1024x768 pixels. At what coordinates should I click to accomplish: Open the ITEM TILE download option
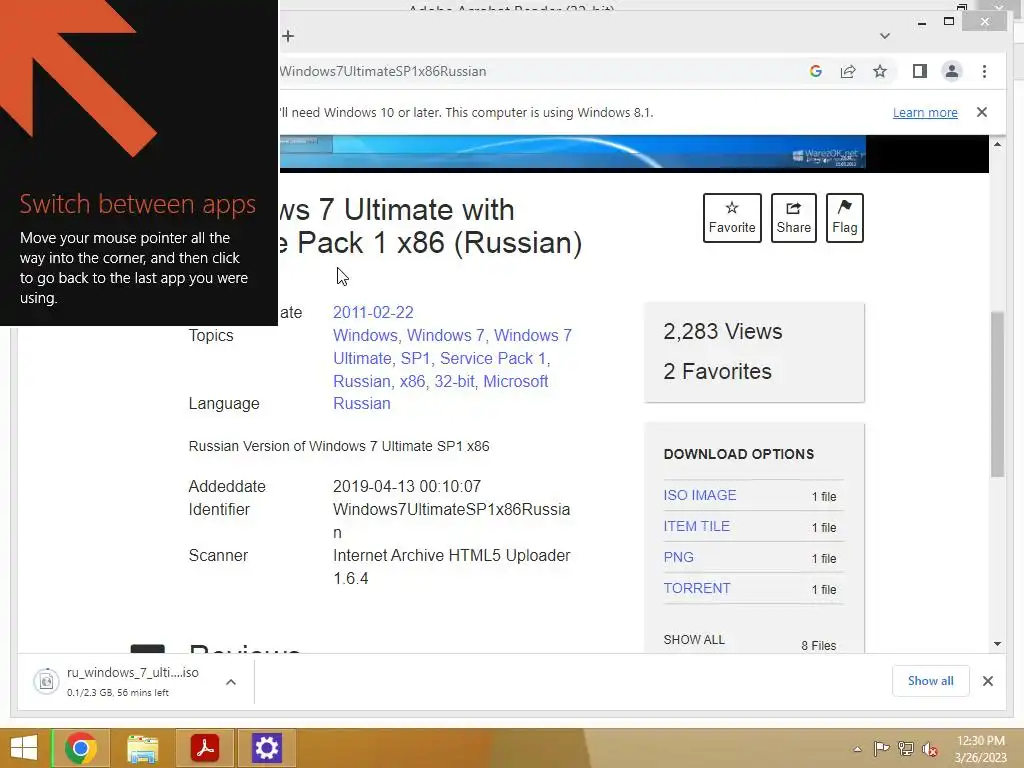[696, 526]
